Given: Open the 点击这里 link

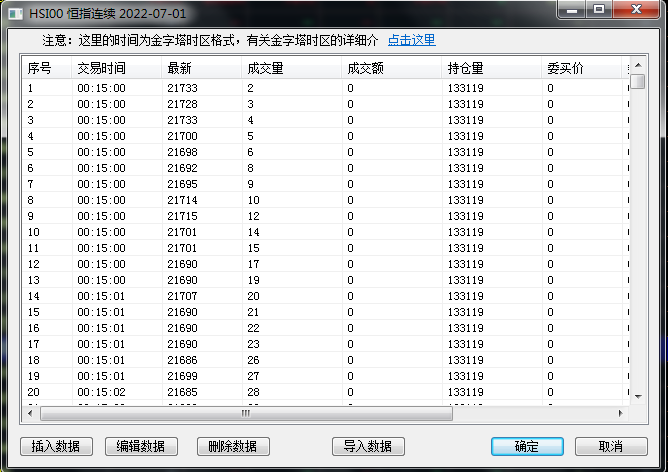Looking at the screenshot, I should [412, 40].
